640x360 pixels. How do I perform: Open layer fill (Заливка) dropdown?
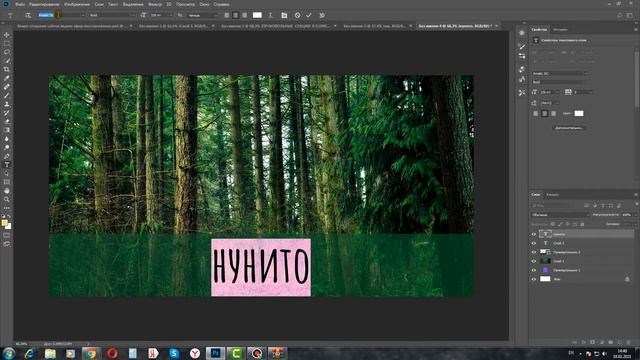(635, 224)
